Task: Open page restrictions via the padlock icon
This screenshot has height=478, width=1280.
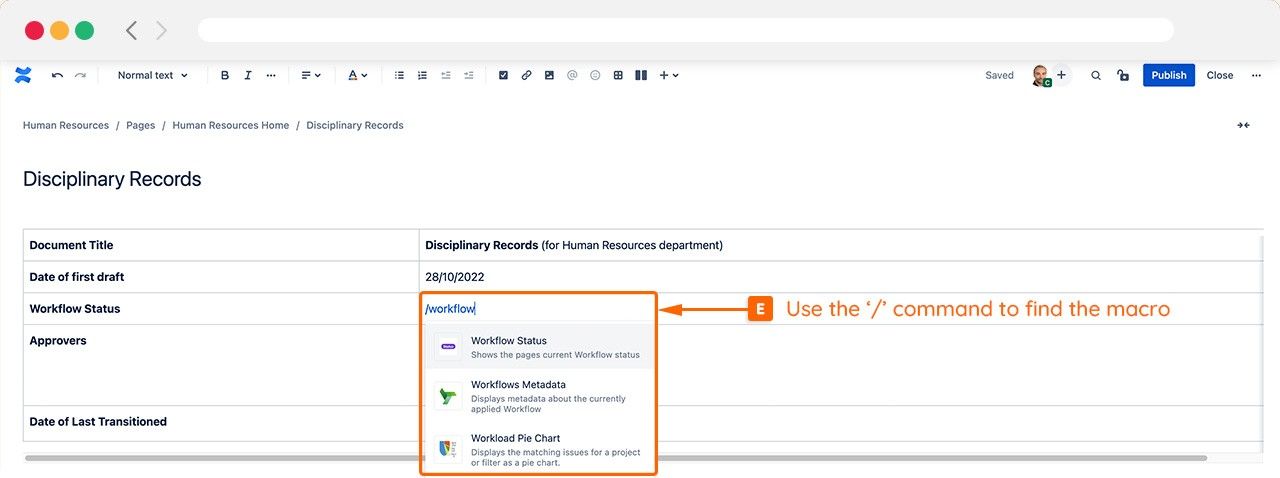Action: pyautogui.click(x=1123, y=75)
